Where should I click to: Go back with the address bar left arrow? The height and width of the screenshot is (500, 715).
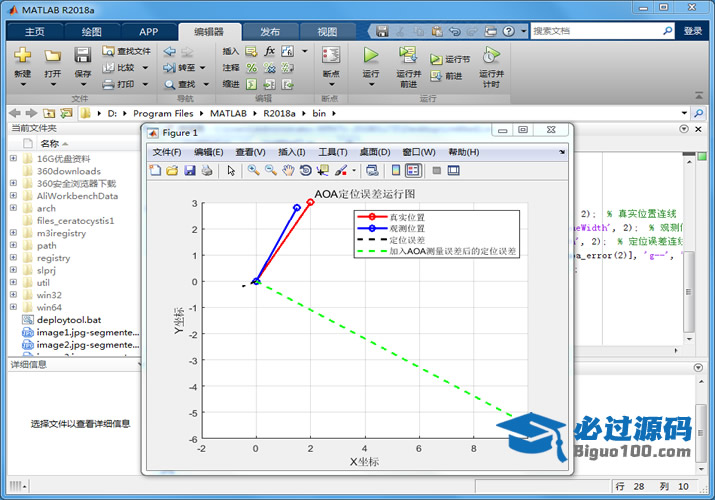coord(15,113)
